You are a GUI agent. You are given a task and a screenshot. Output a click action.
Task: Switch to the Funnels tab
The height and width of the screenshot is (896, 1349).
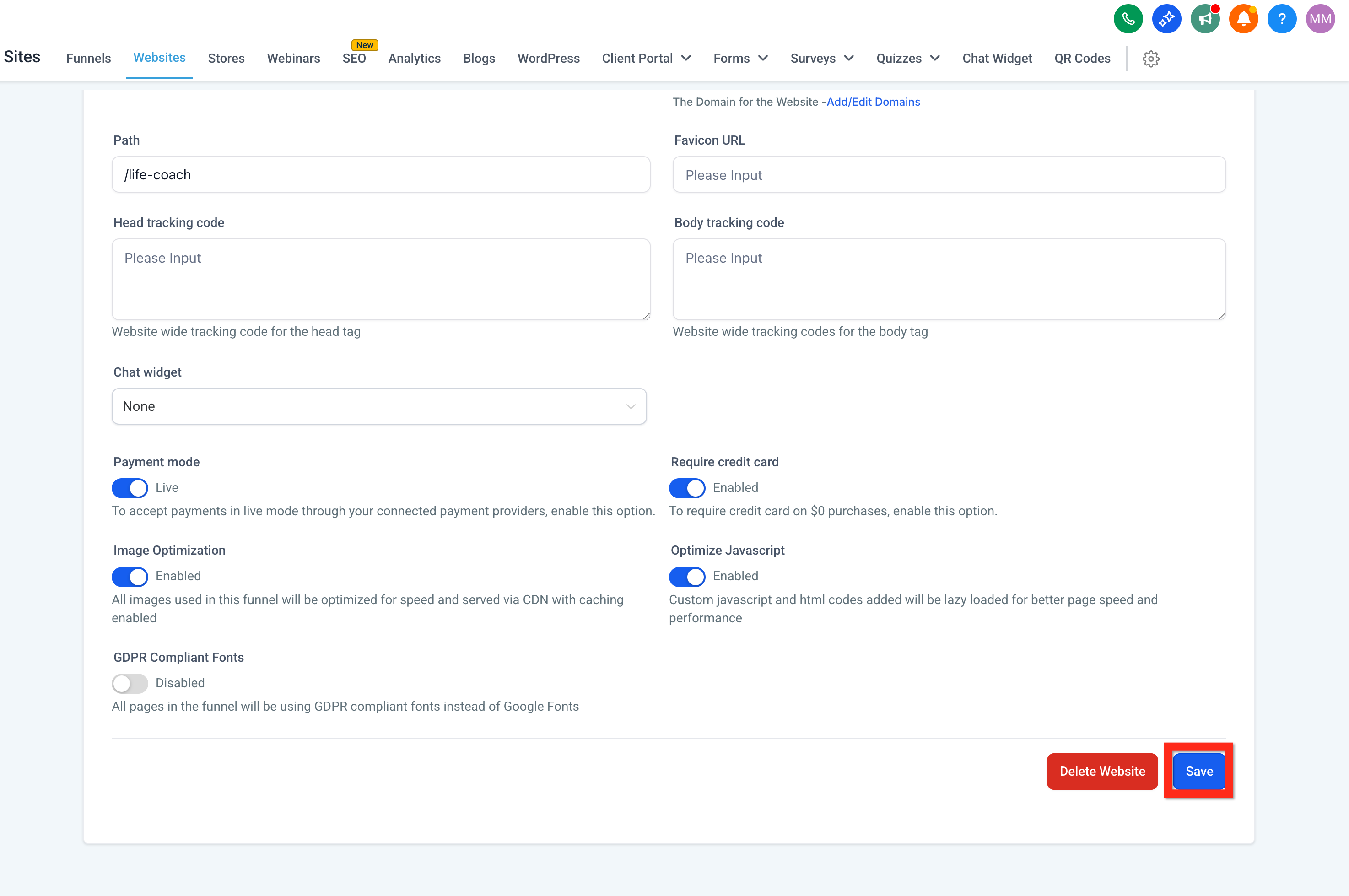tap(88, 58)
